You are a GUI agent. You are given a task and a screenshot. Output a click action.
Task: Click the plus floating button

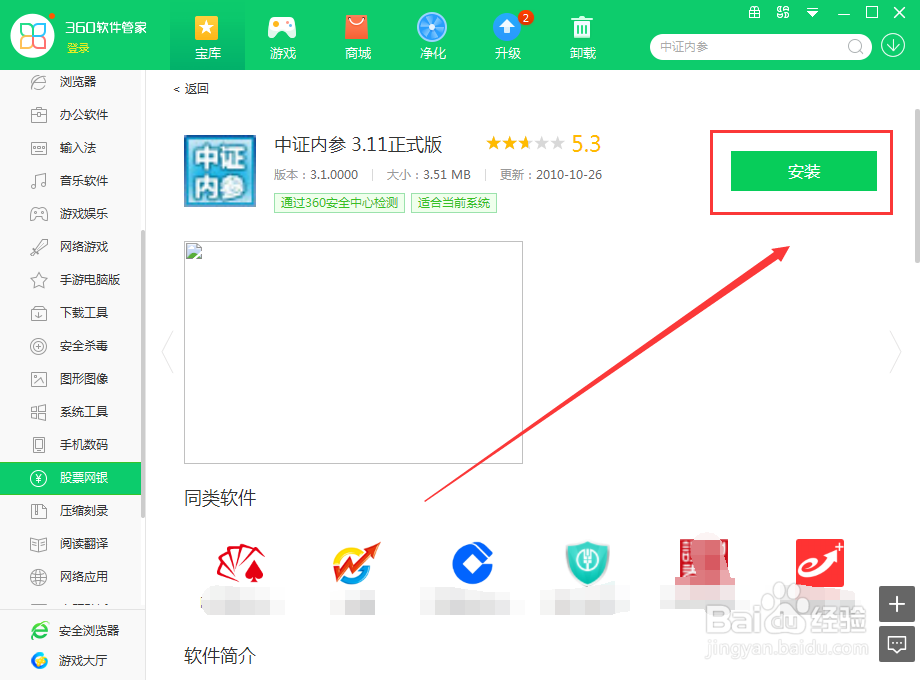[x=897, y=604]
